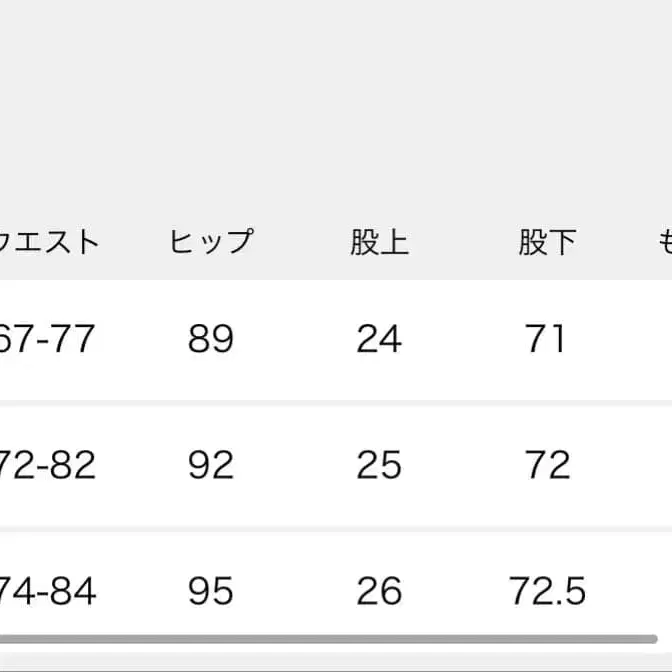
Task: Select the inseam value 71
Action: (x=546, y=339)
